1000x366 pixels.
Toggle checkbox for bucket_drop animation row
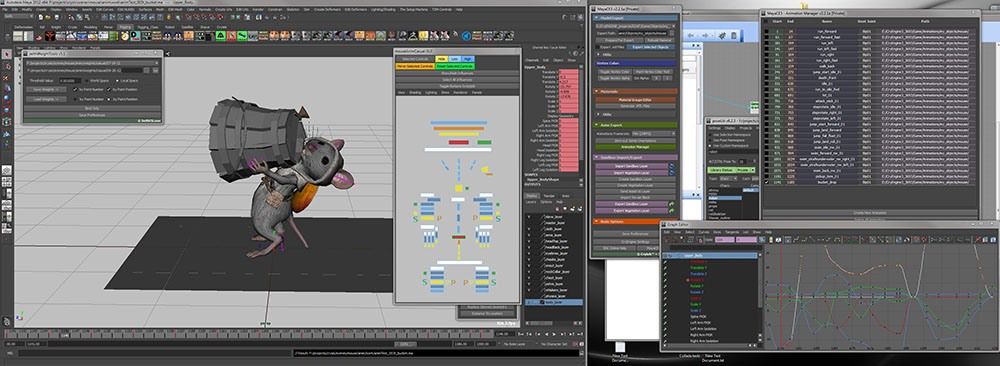[766, 182]
